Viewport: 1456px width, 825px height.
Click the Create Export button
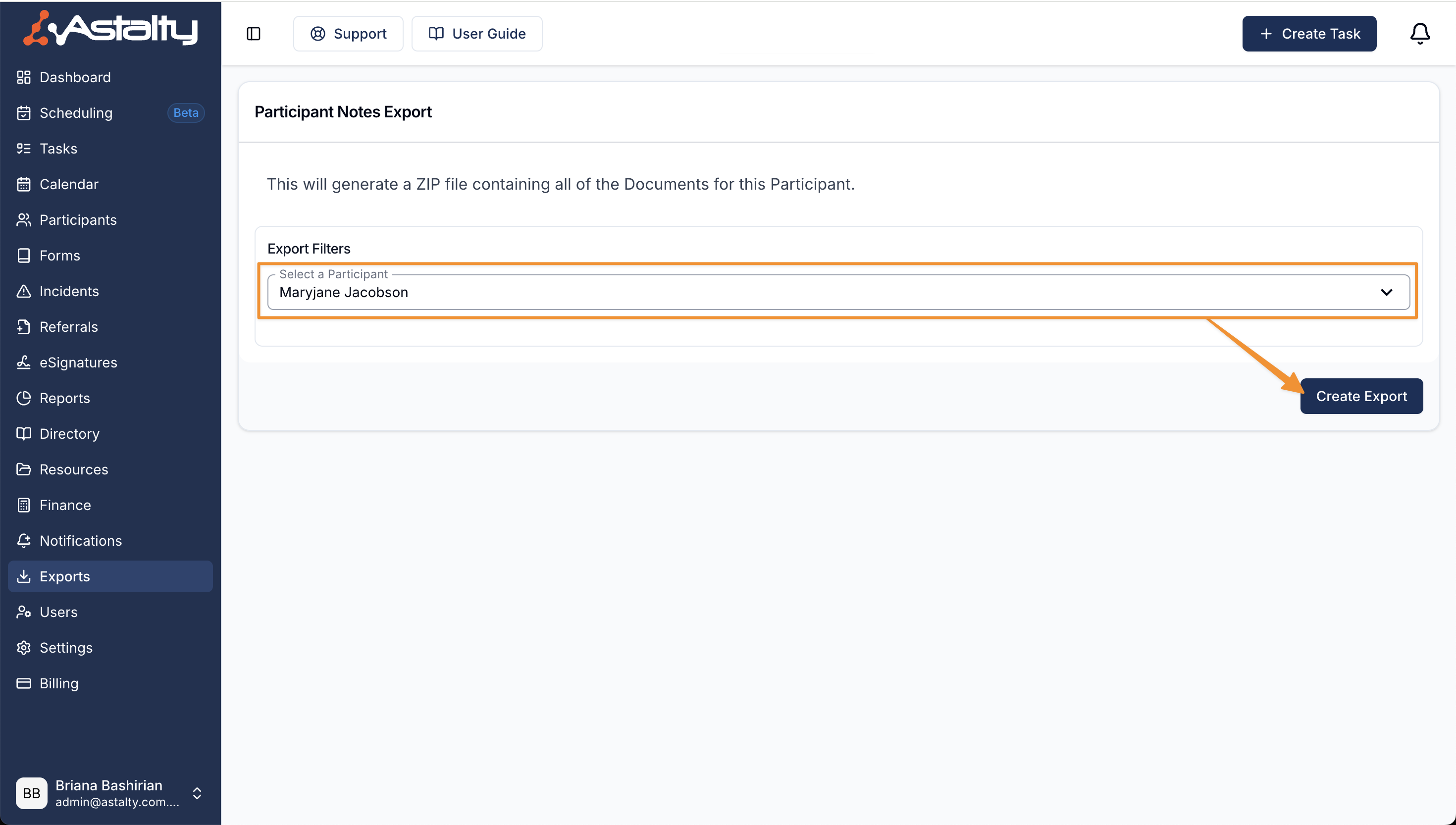1361,396
